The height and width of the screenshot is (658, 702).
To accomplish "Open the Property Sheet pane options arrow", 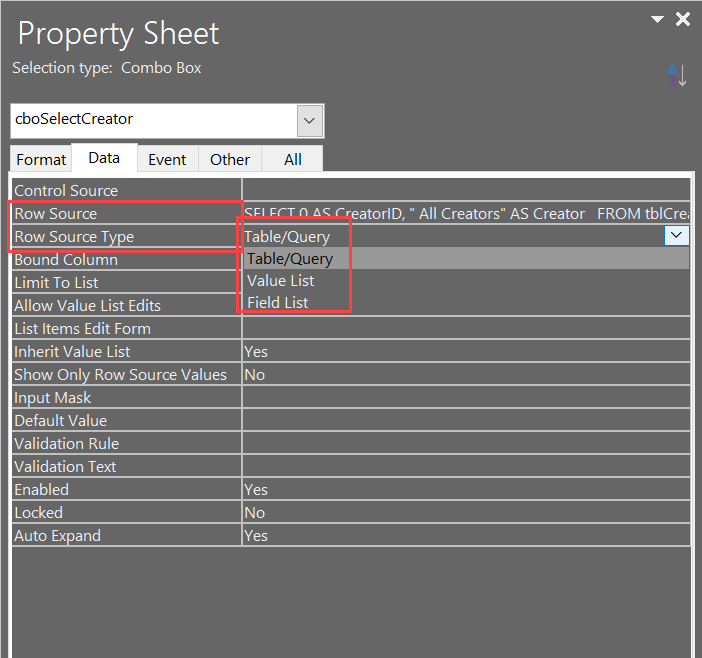I will [x=657, y=19].
